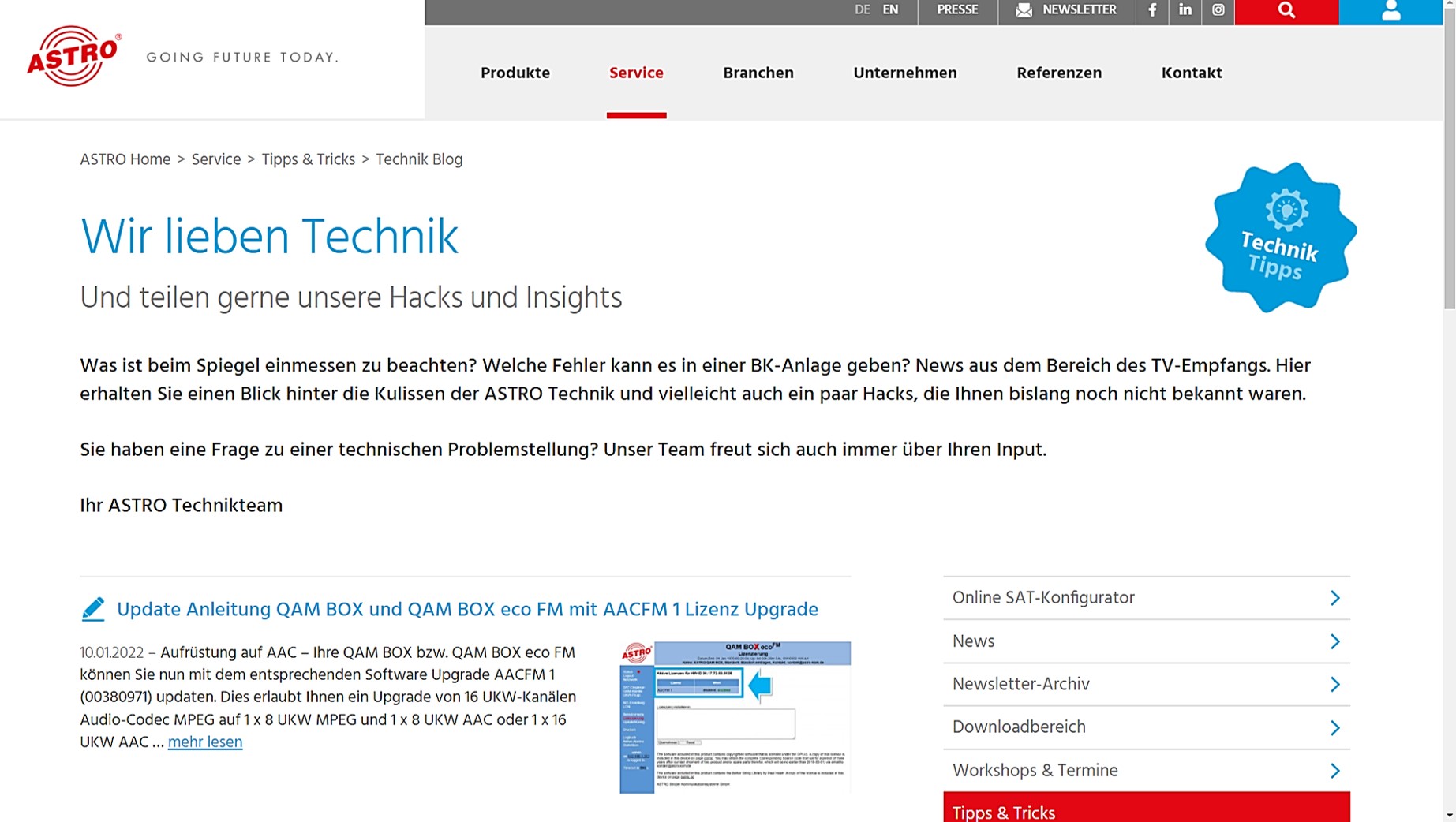
Task: Open the blue user account button
Action: coord(1390,11)
